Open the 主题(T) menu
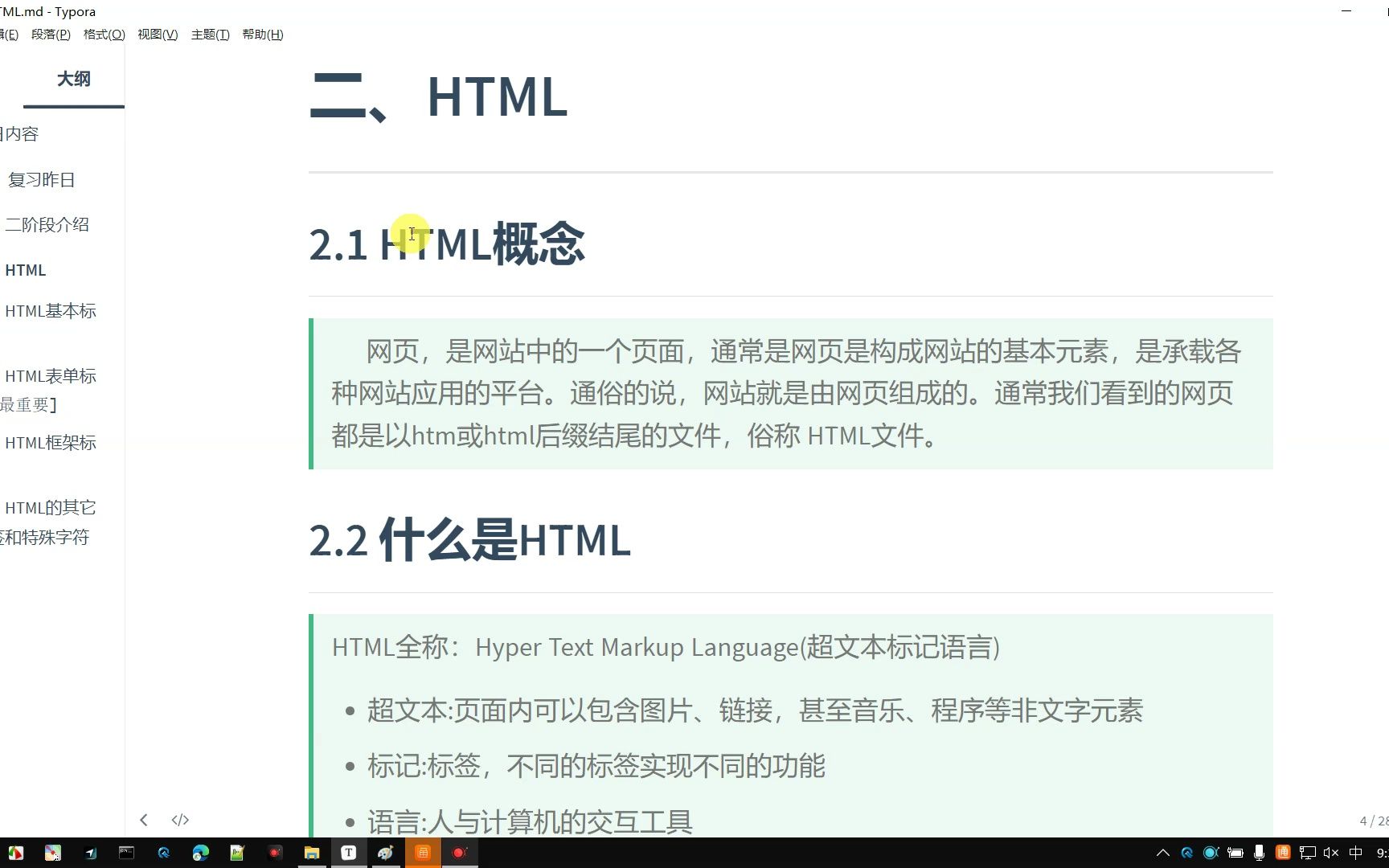 [211, 35]
